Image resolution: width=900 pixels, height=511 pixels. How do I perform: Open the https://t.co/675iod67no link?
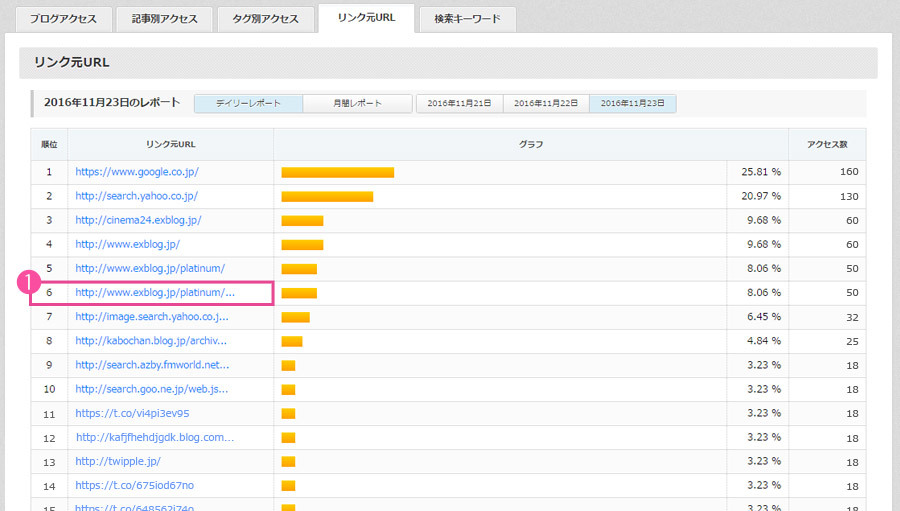click(x=134, y=485)
